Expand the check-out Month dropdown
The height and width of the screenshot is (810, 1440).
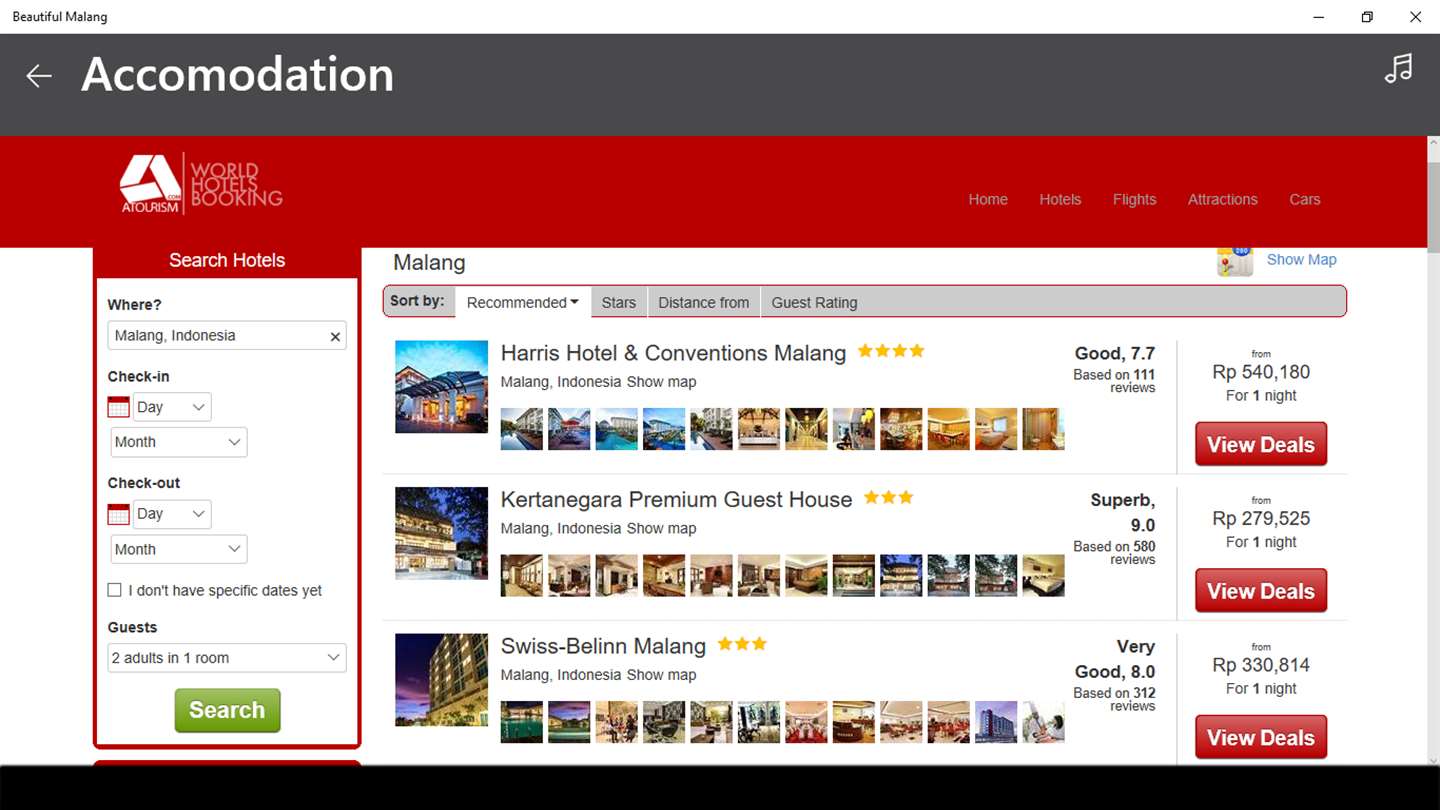pos(179,549)
